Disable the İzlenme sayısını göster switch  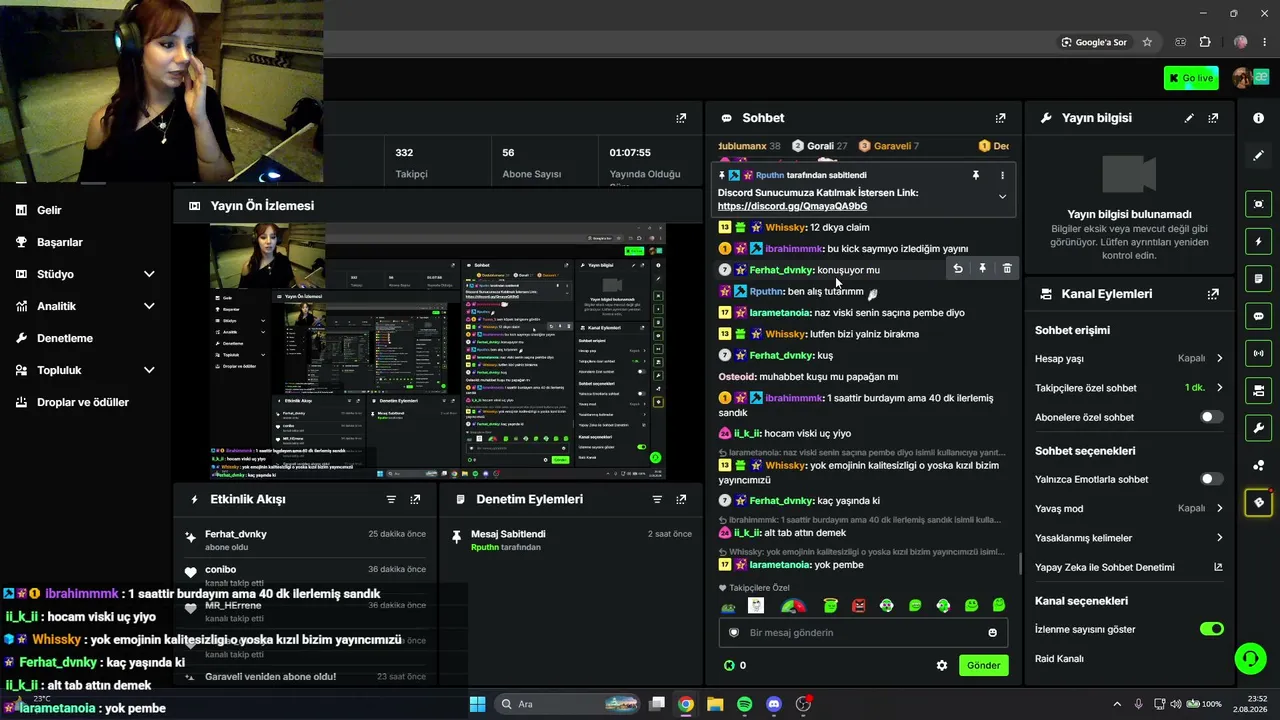point(1211,629)
